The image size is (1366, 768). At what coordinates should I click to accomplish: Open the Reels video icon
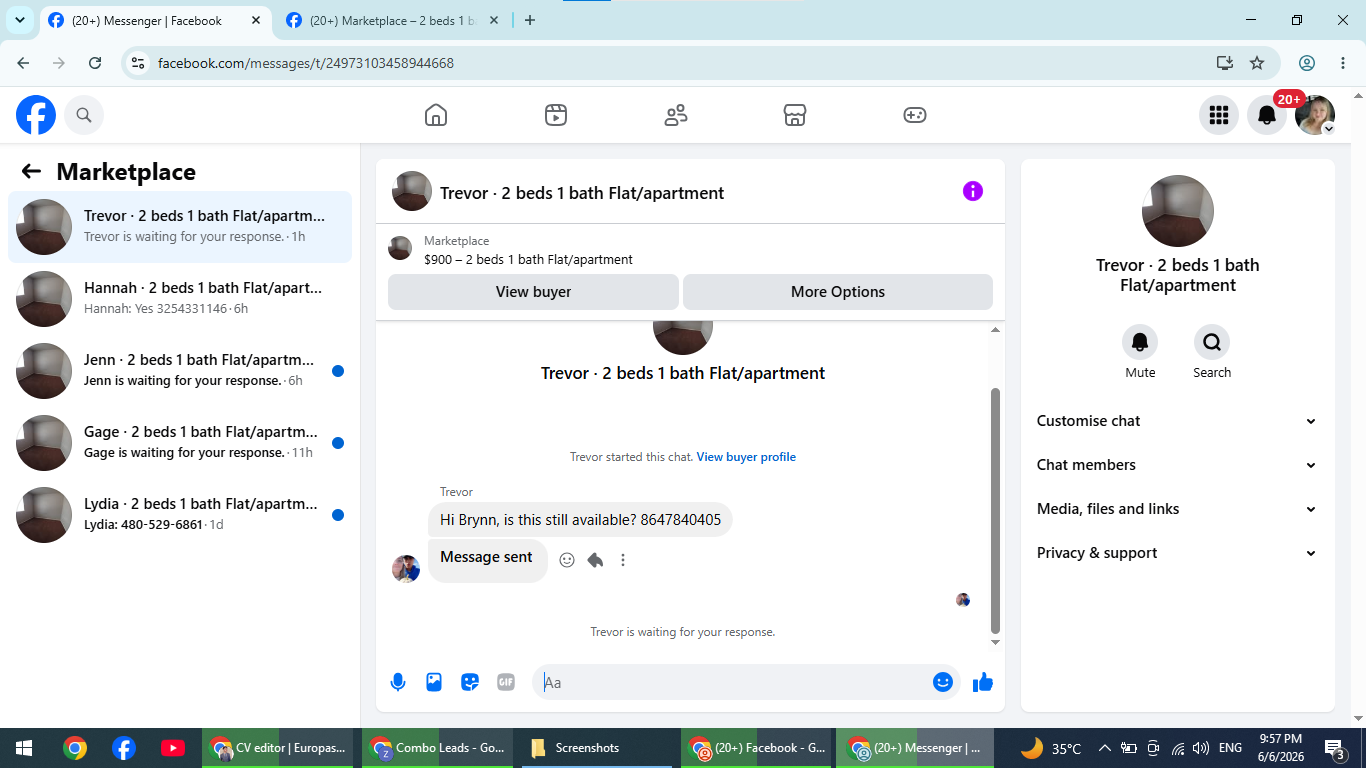(x=556, y=115)
